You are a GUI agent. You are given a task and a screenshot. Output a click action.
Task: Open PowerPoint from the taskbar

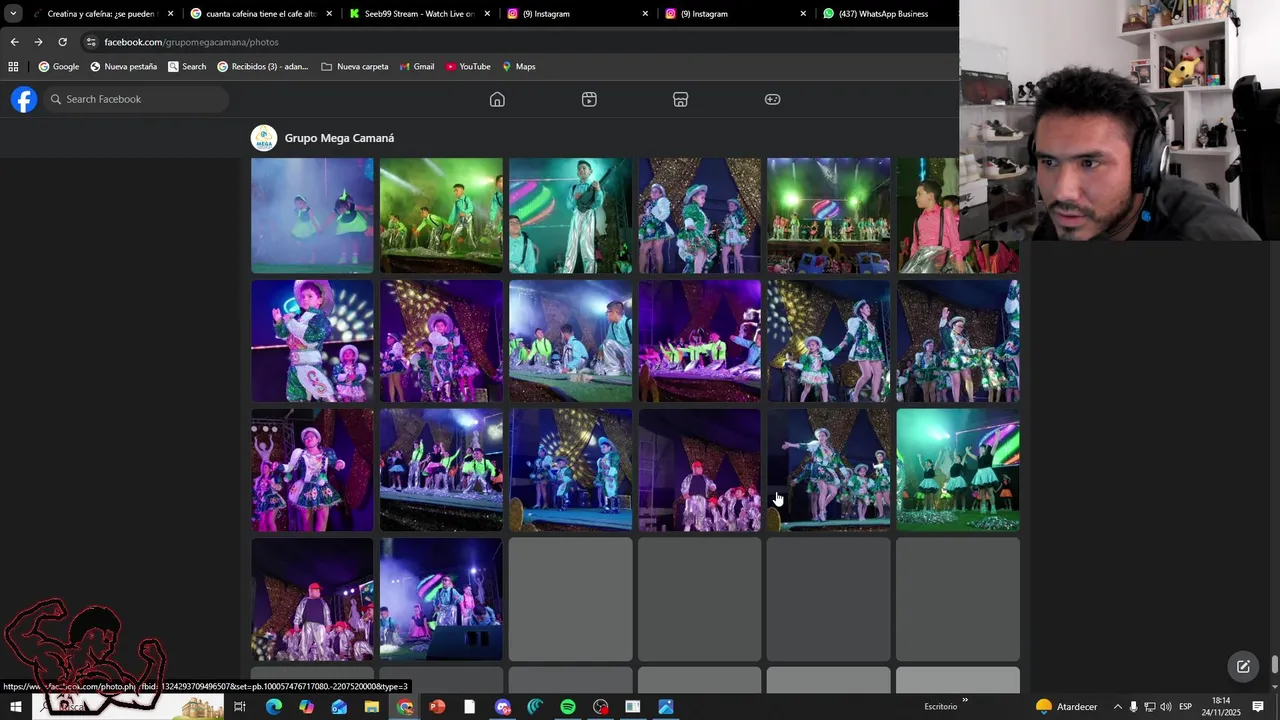point(437,707)
